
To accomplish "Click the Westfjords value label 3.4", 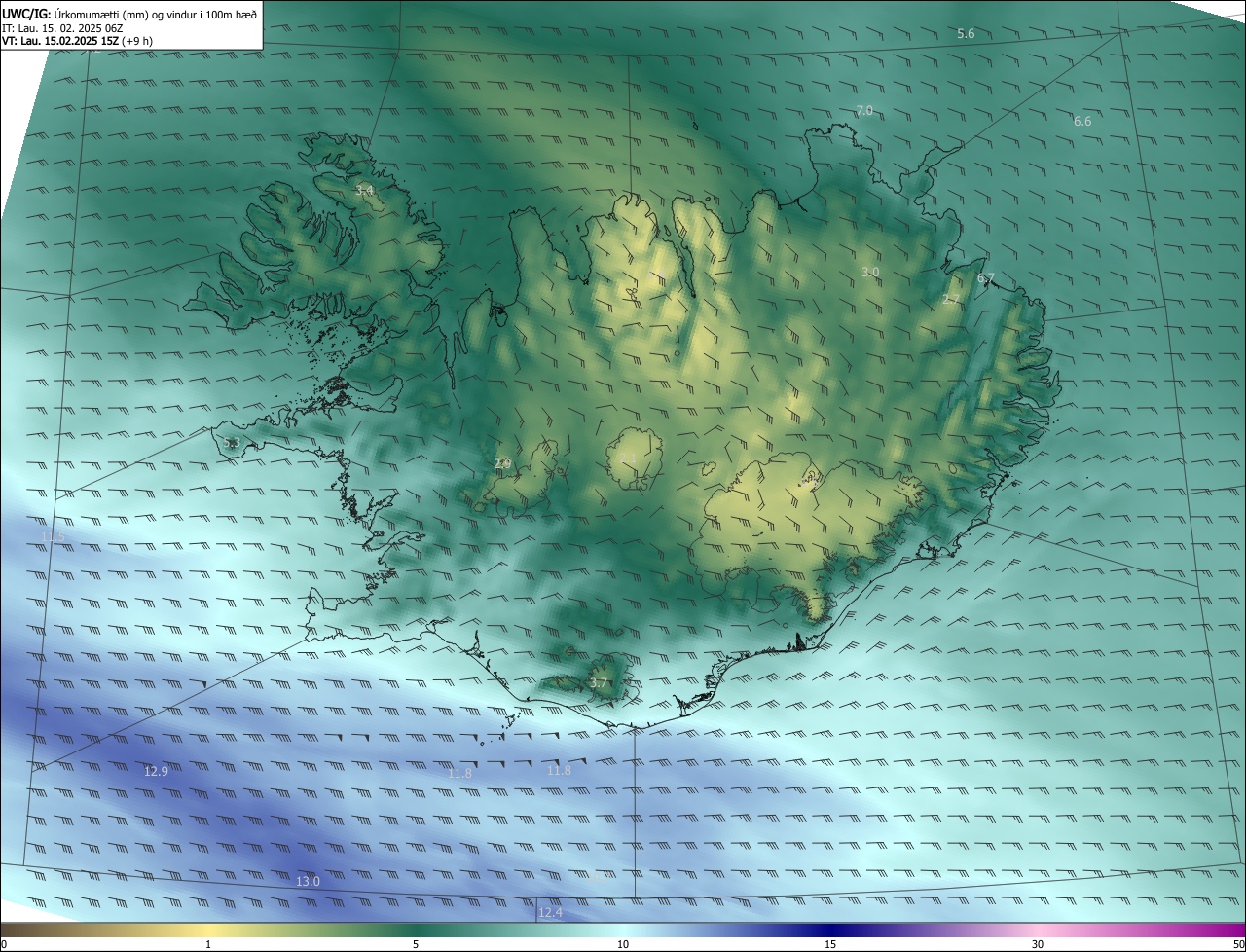I will [x=364, y=191].
